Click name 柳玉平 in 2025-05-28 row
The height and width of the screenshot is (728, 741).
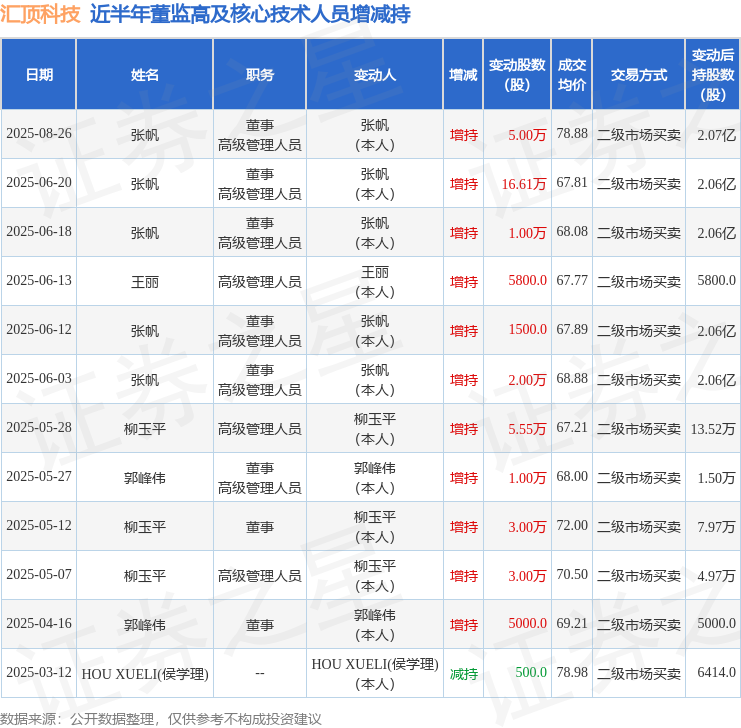click(x=145, y=429)
